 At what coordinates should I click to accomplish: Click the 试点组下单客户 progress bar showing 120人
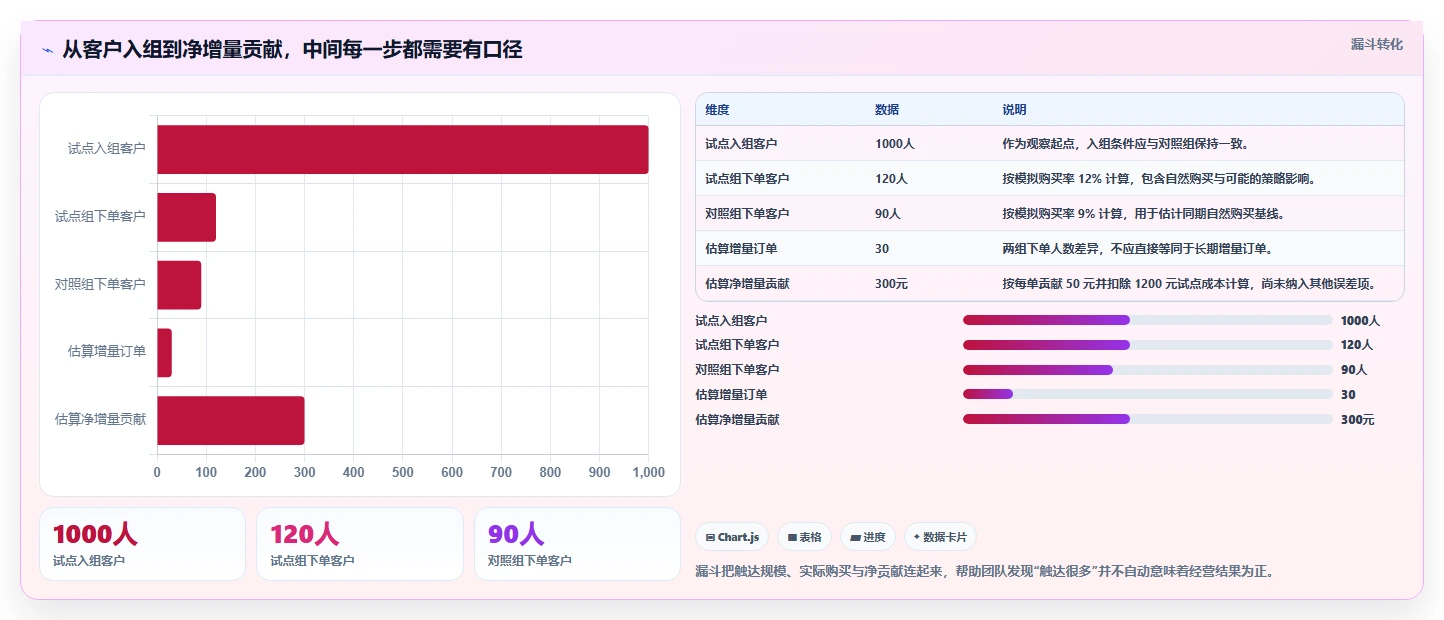point(1147,345)
